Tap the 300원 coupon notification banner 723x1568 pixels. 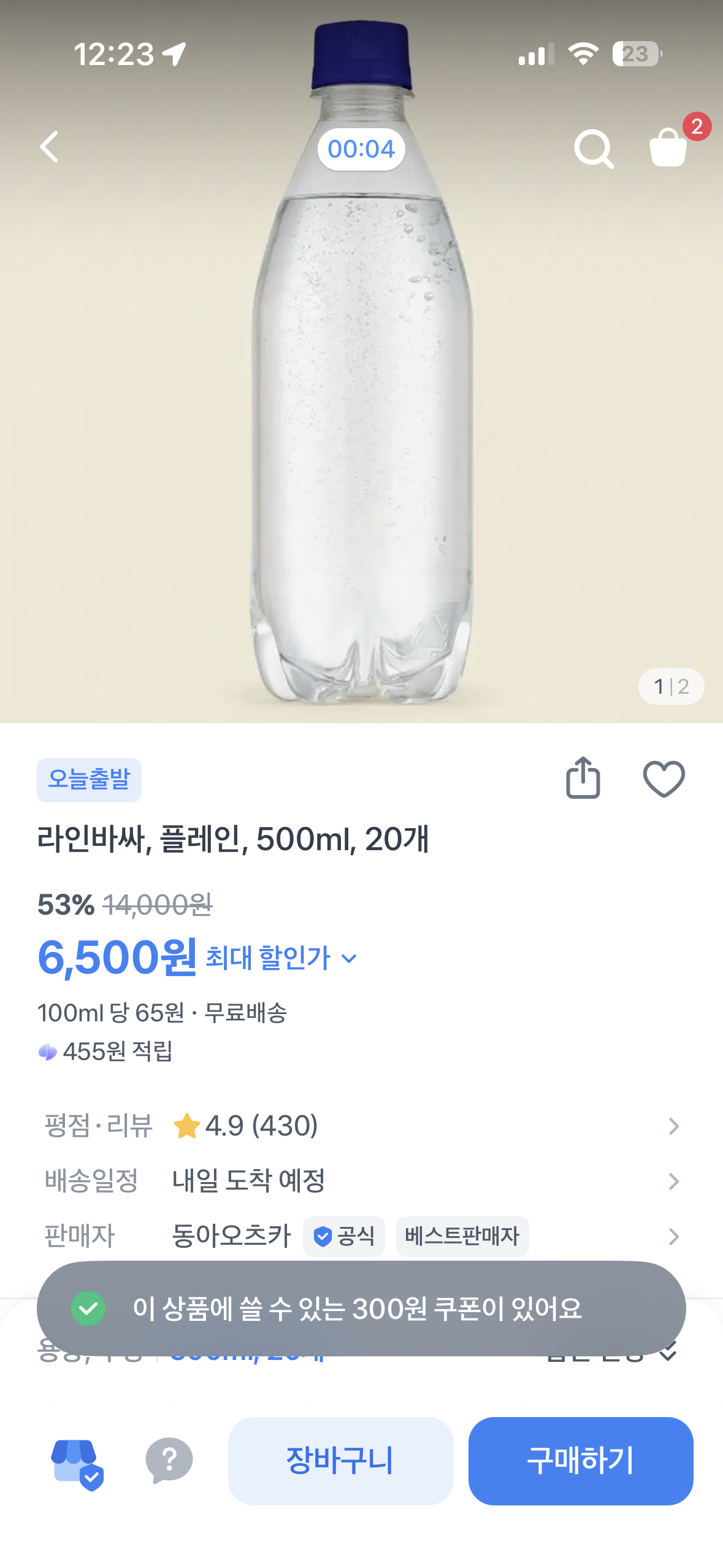click(361, 1309)
